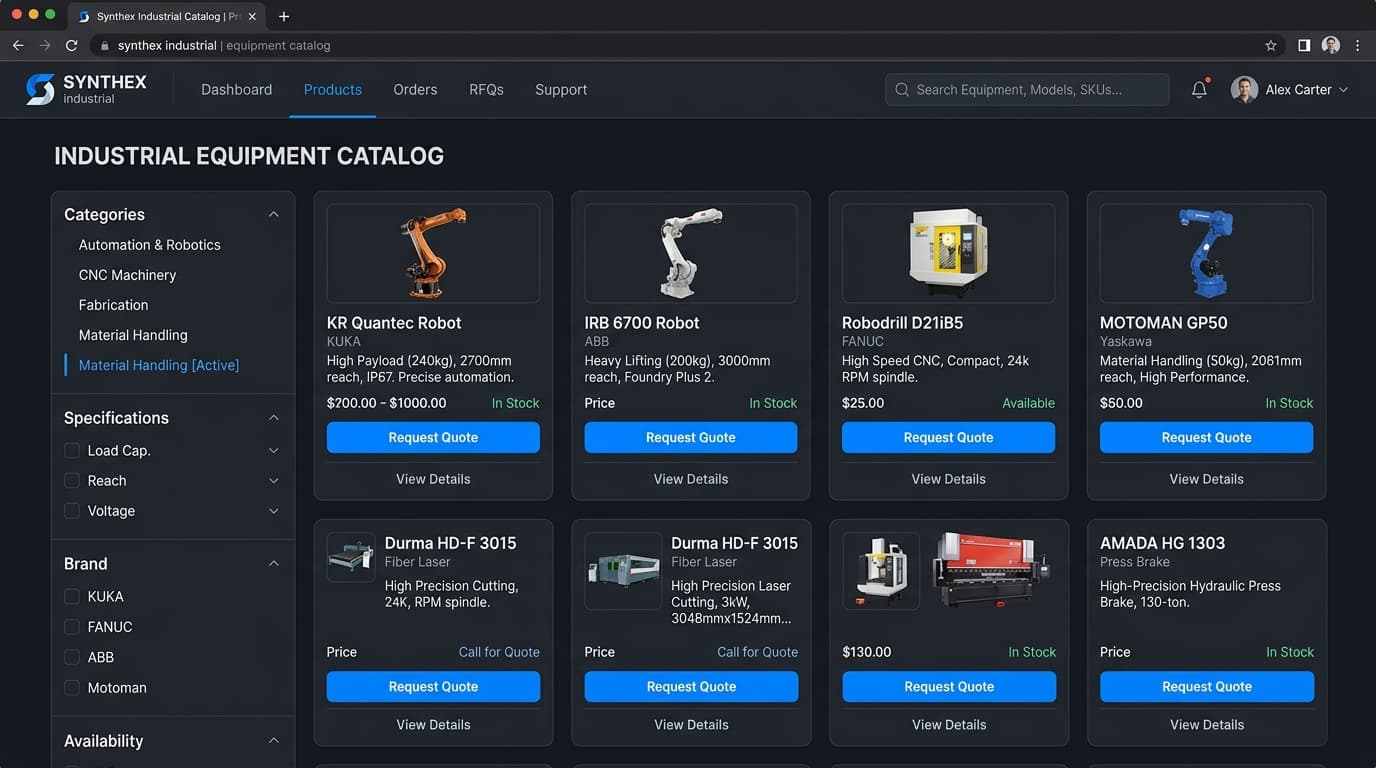This screenshot has width=1376, height=768.
Task: Select CNC Machinery category
Action: tap(127, 275)
